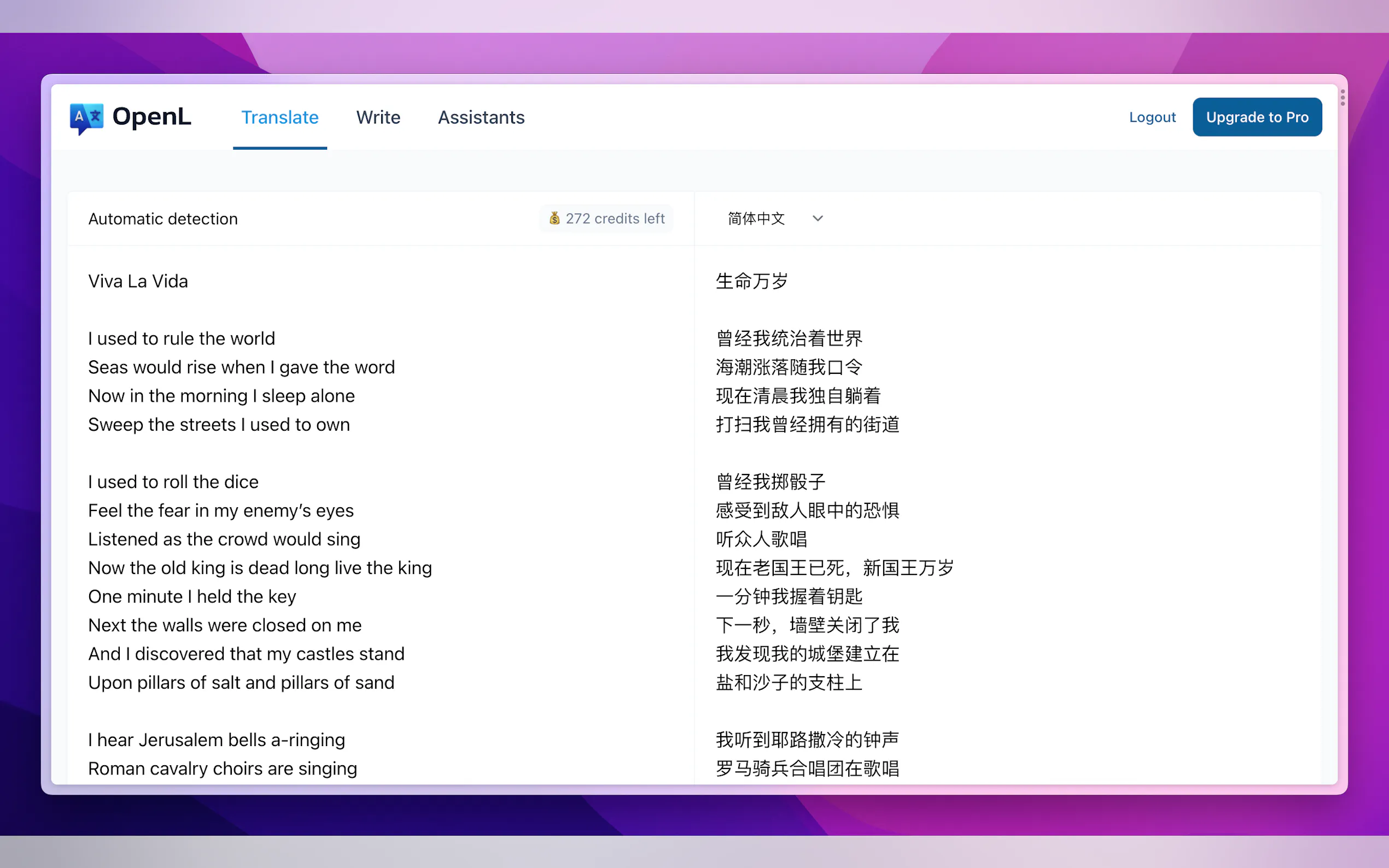This screenshot has width=1389, height=868.
Task: Click the lyric I used to rule the world
Action: coord(182,338)
